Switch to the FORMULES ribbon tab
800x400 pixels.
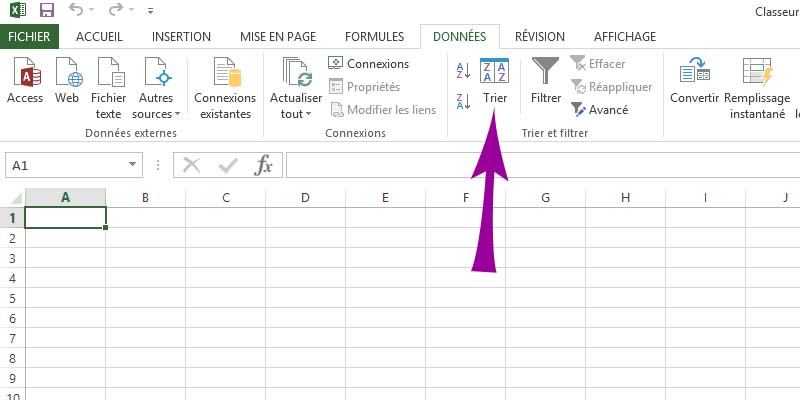pos(374,37)
